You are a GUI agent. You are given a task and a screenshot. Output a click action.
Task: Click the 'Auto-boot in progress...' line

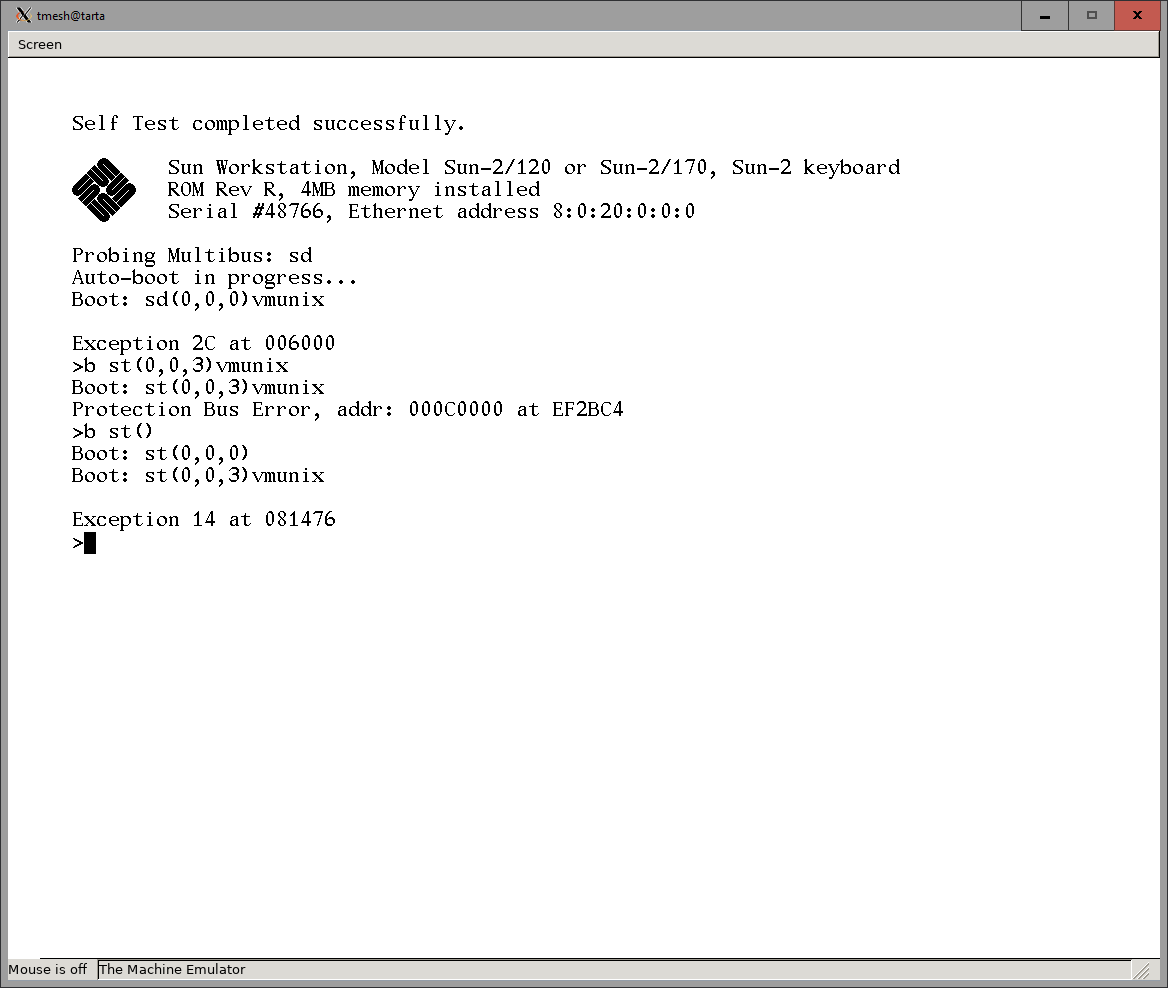(214, 278)
